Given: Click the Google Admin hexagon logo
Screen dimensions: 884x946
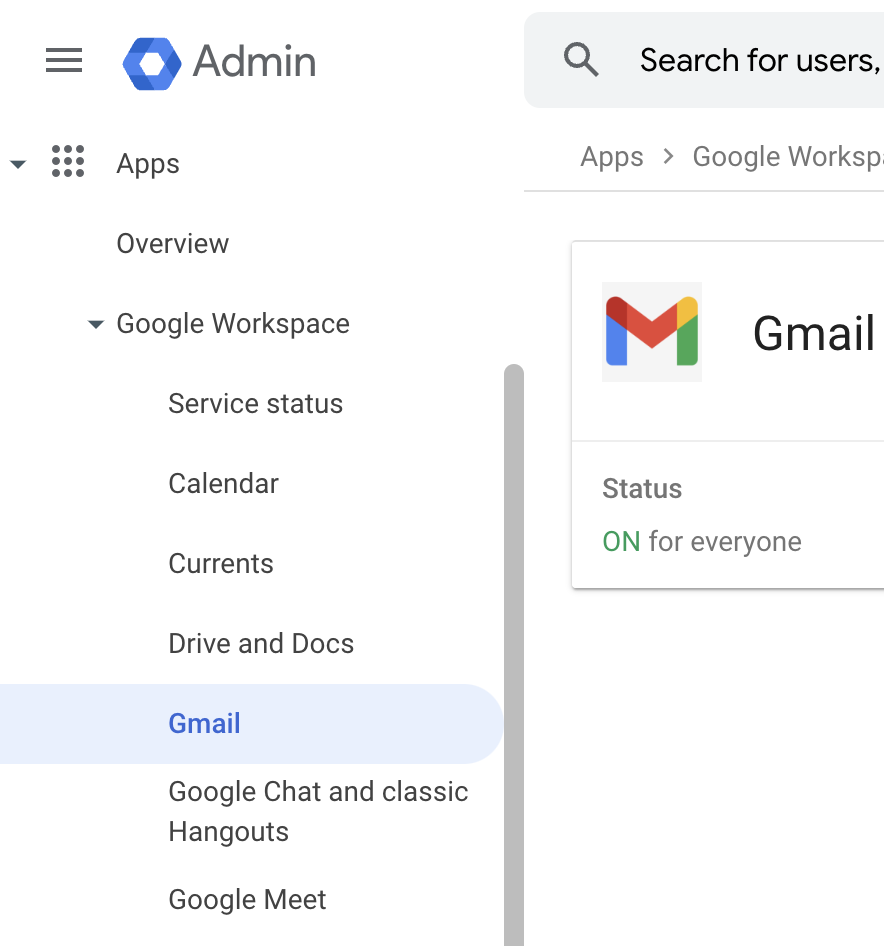Looking at the screenshot, I should tap(151, 63).
